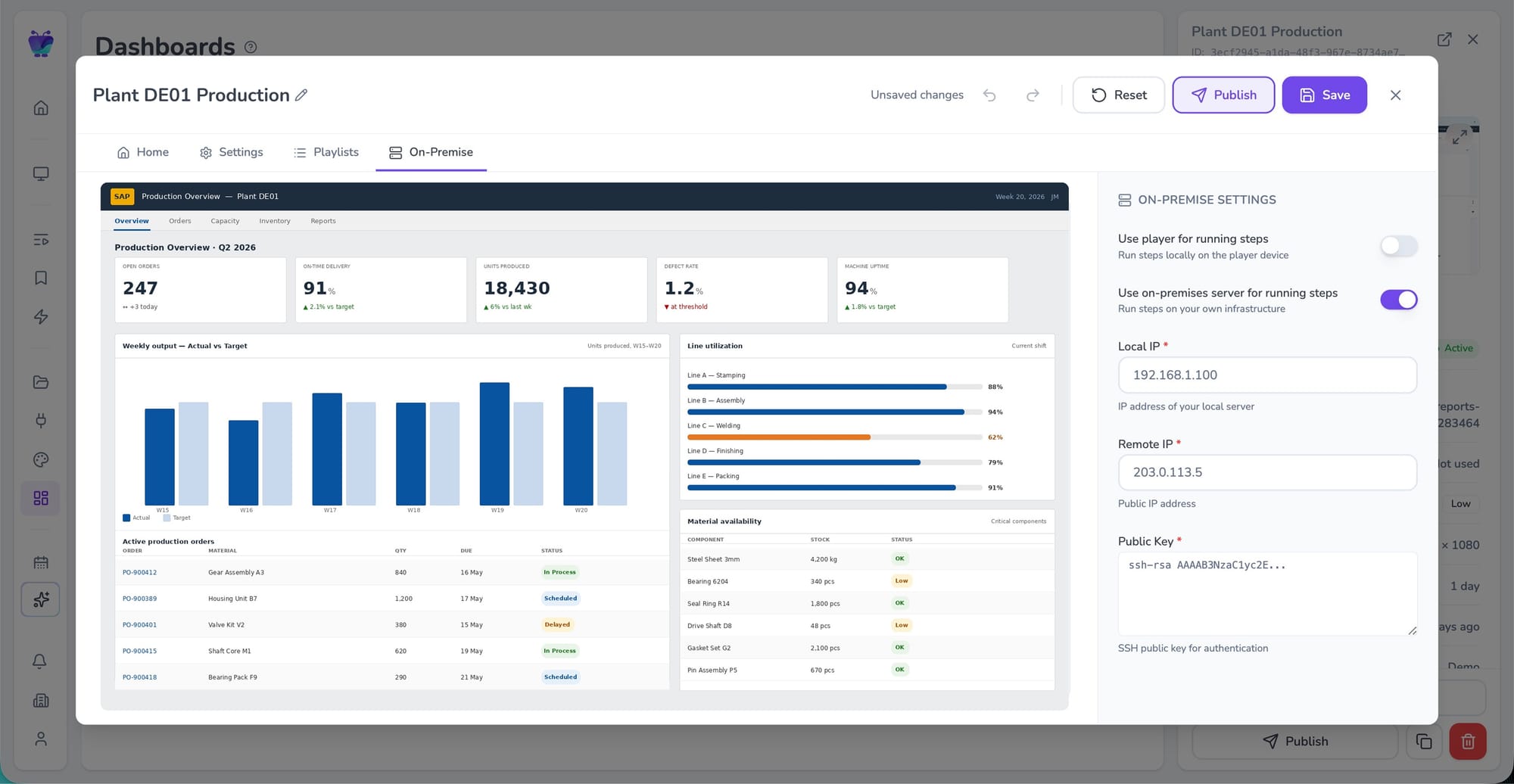
Task: Open order link PO-900412
Action: (140, 572)
